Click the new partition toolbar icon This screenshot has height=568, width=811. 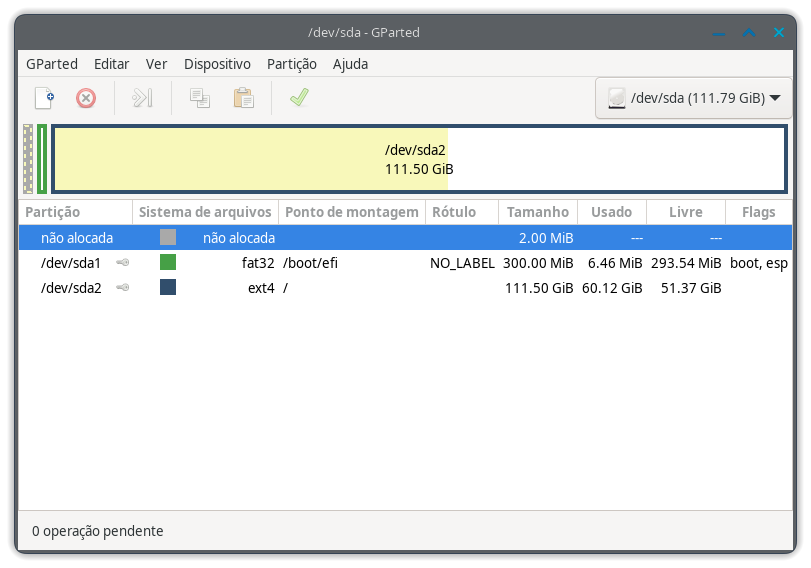click(44, 98)
